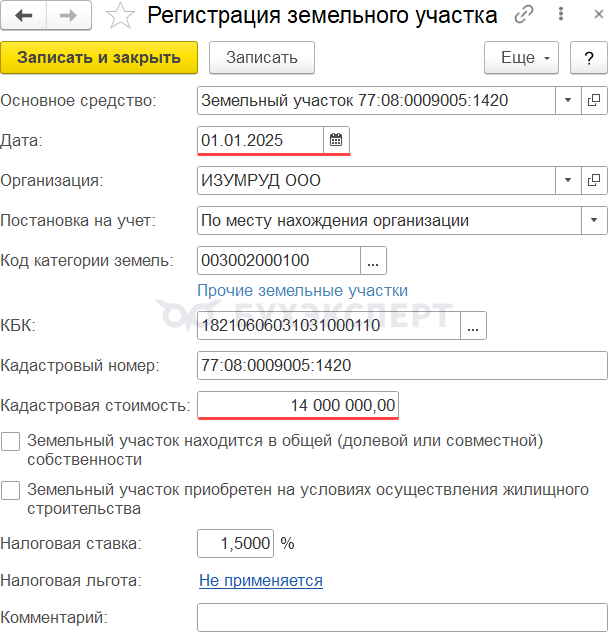This screenshot has width=608, height=632.
Task: Click the Записать button
Action: click(262, 58)
